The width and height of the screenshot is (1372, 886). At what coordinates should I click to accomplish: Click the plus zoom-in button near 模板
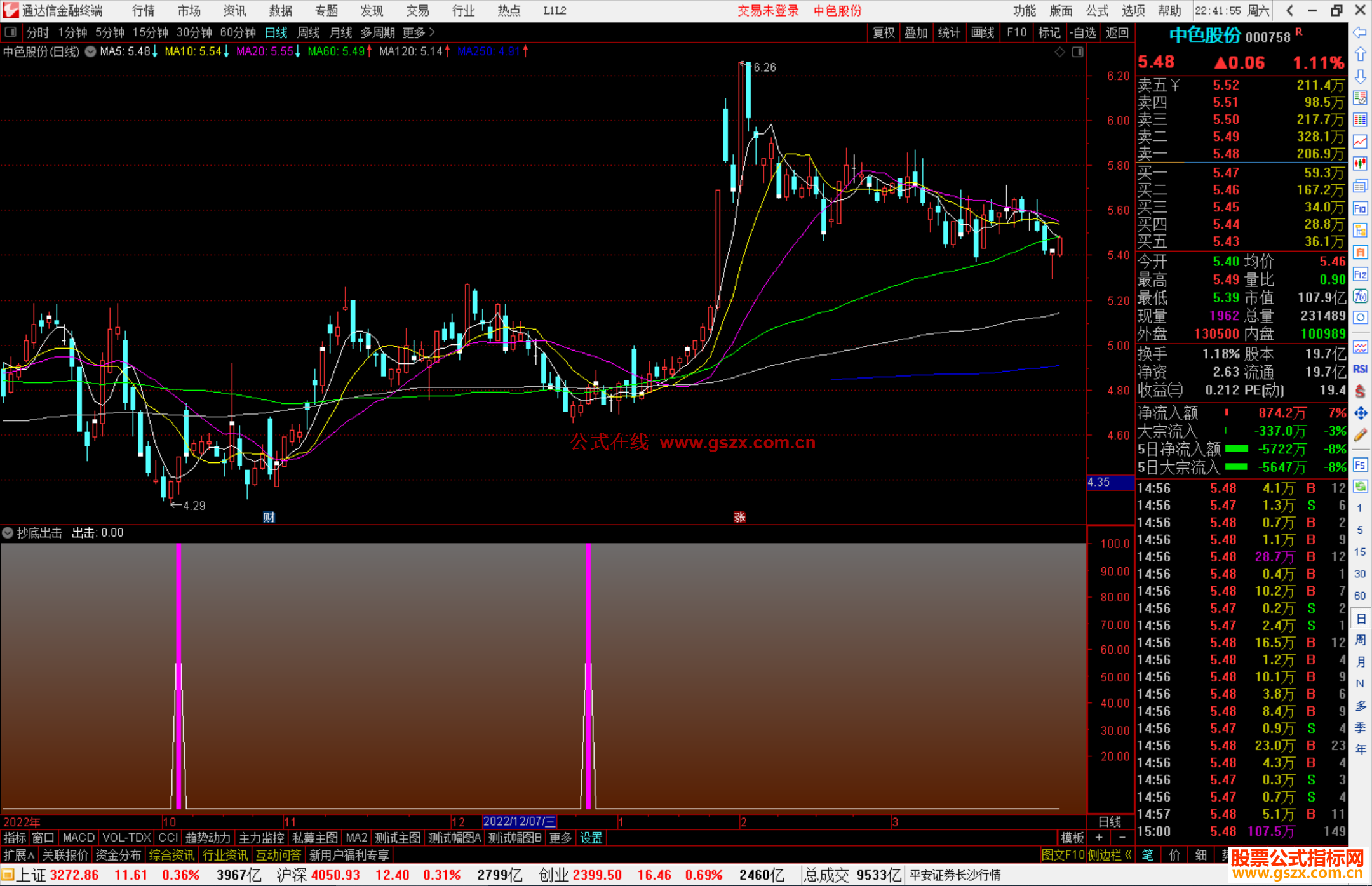(1099, 838)
